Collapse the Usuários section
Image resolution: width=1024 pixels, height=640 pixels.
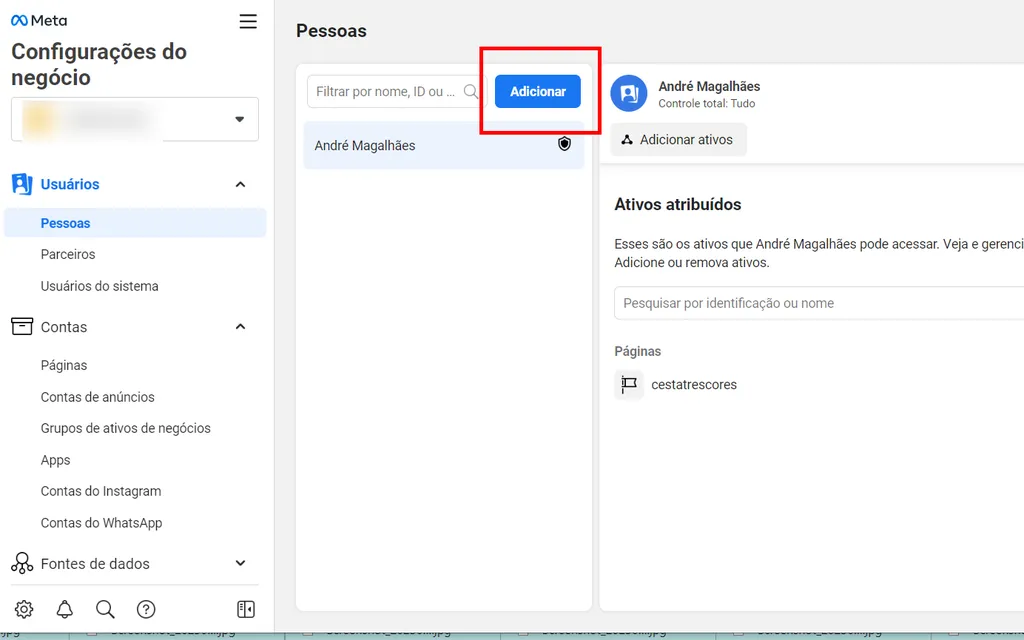coord(240,184)
